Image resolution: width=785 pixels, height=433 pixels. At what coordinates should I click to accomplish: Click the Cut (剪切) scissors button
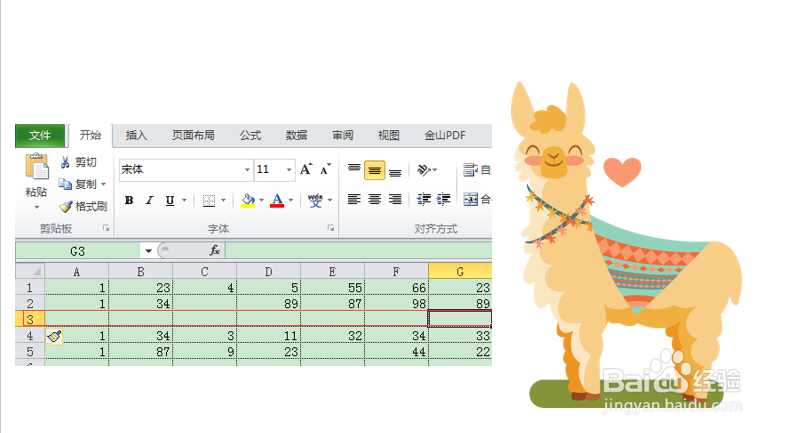pos(78,162)
